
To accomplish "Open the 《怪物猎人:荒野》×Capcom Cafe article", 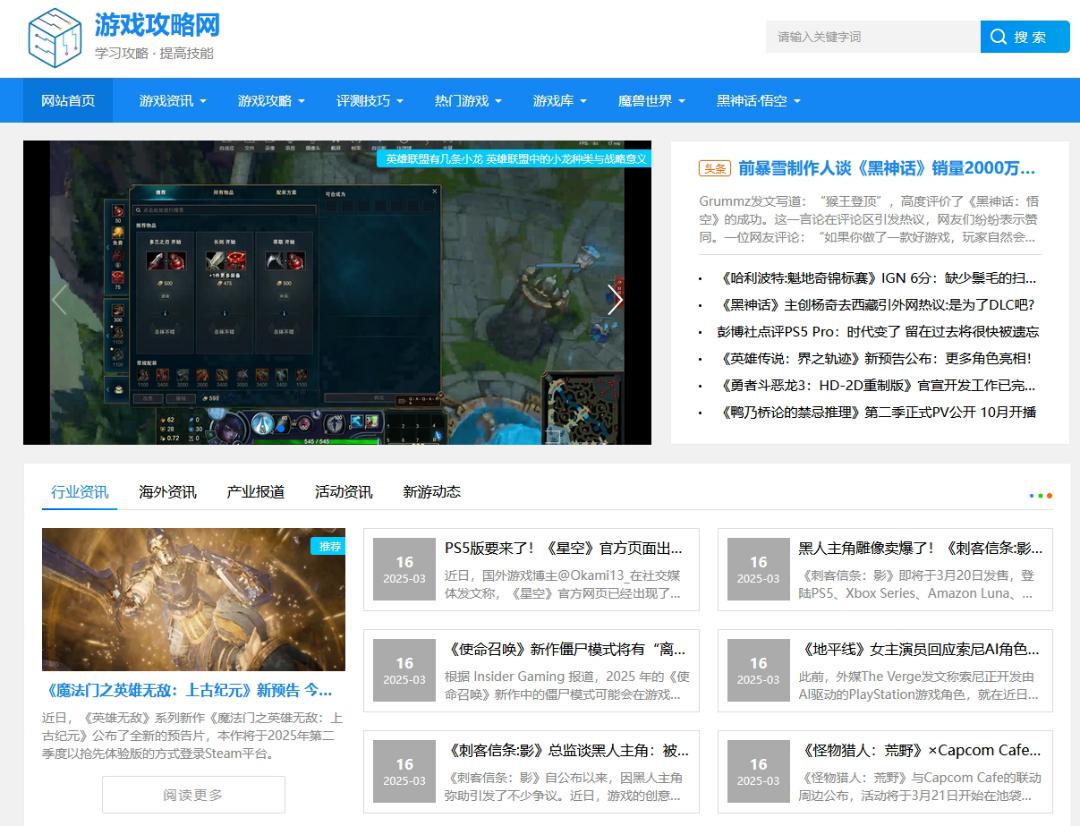I will (x=921, y=751).
